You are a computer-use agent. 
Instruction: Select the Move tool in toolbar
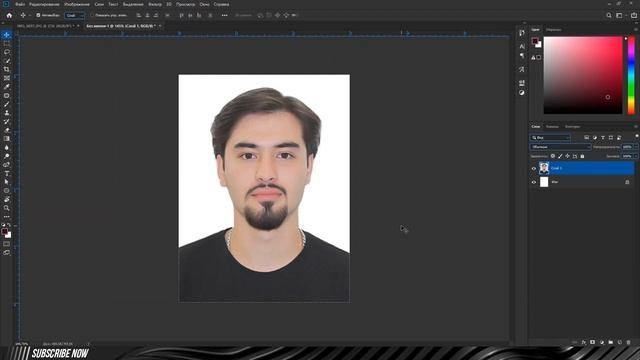click(x=7, y=35)
